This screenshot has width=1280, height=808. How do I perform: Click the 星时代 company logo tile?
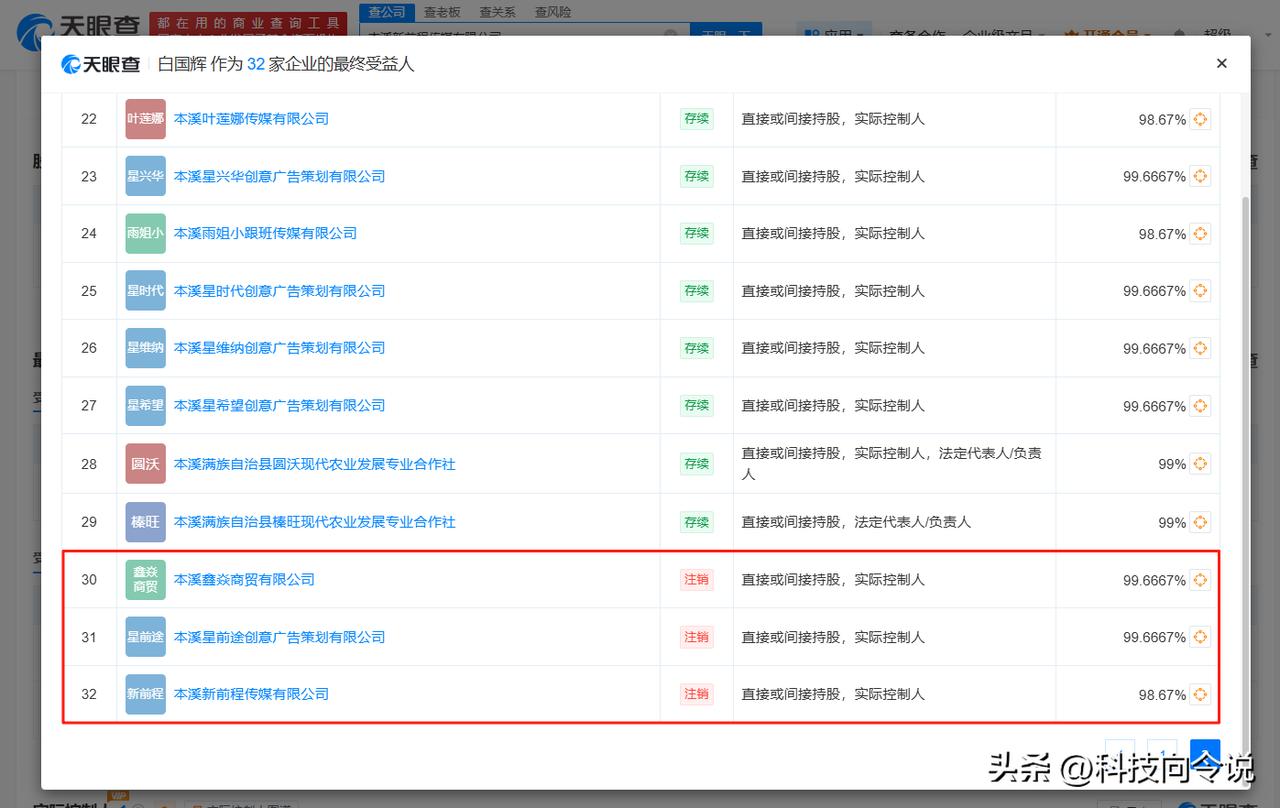click(145, 291)
